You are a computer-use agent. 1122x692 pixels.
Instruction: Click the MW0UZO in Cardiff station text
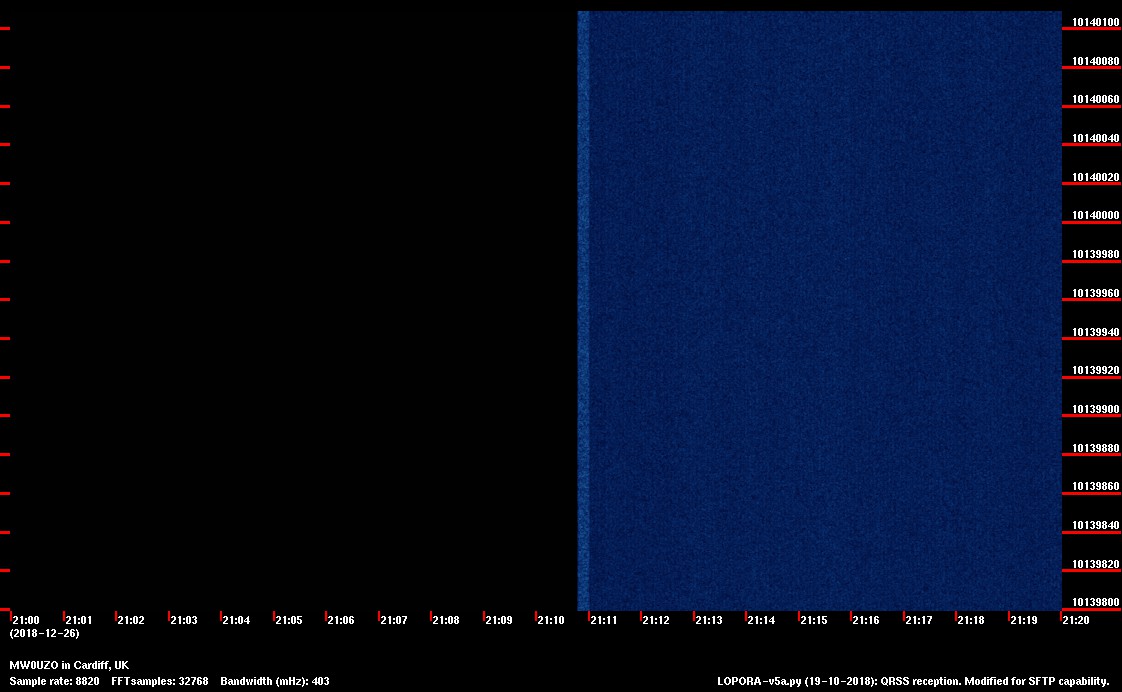69,666
